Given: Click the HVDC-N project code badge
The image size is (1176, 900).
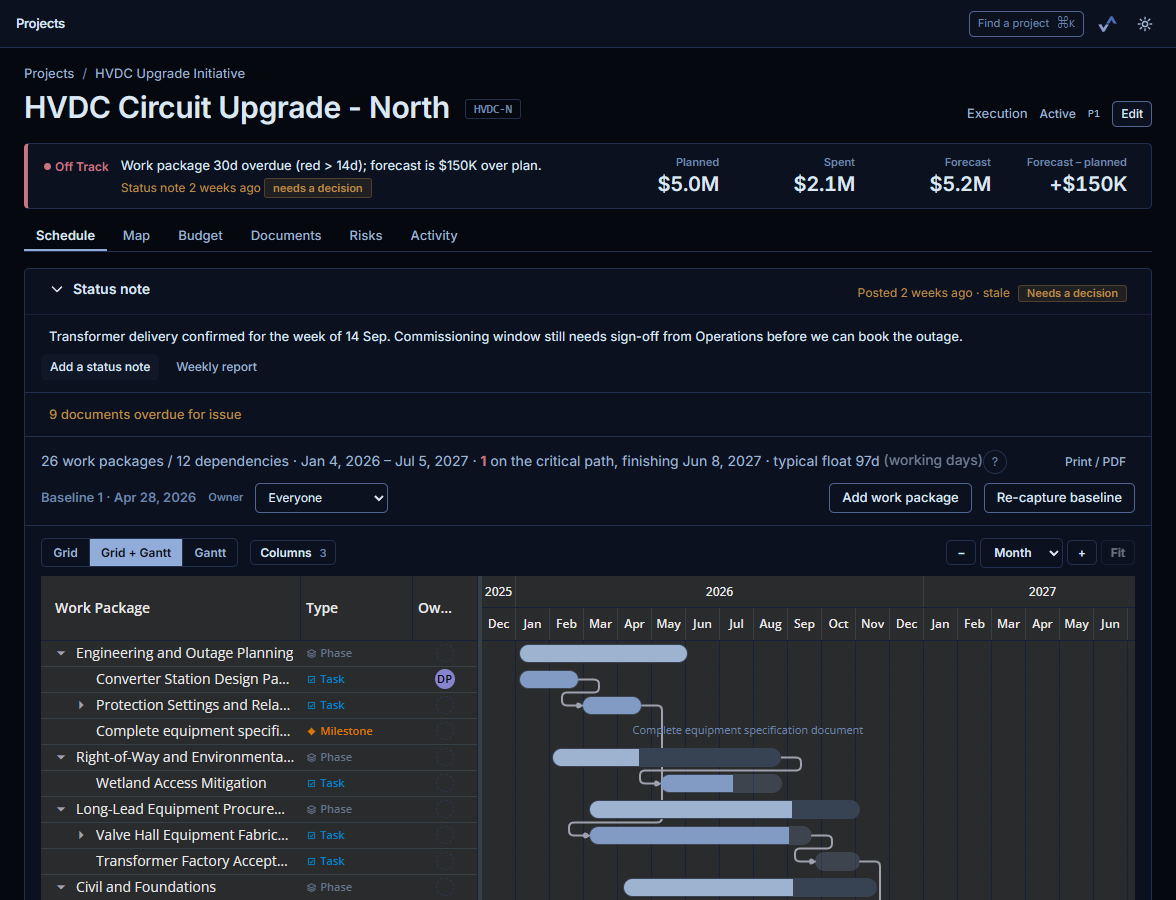Looking at the screenshot, I should pos(493,110).
